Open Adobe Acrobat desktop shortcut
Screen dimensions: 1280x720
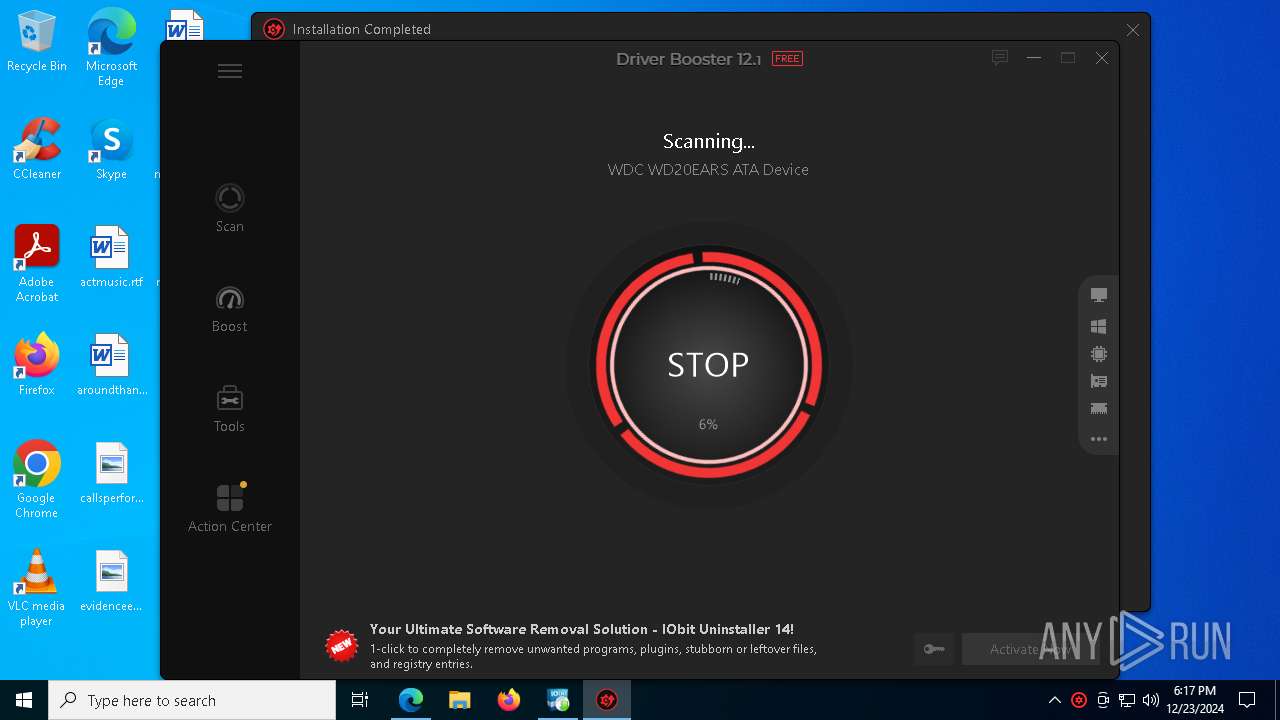(x=37, y=263)
